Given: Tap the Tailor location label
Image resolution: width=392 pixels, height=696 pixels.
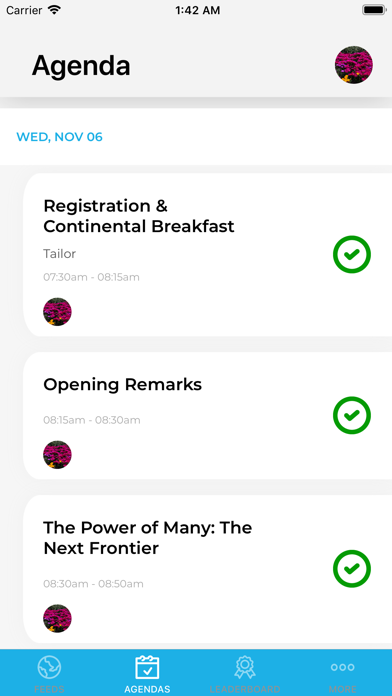Looking at the screenshot, I should [59, 254].
